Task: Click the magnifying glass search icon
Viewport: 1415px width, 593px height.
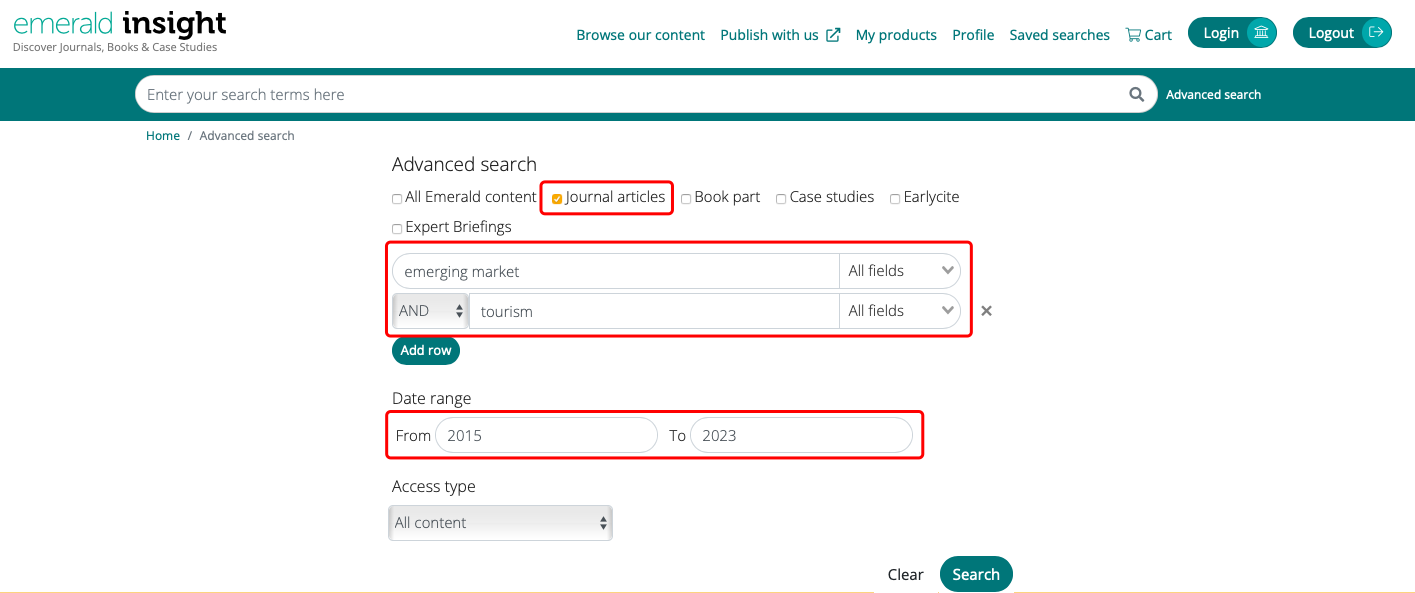Action: point(1136,94)
